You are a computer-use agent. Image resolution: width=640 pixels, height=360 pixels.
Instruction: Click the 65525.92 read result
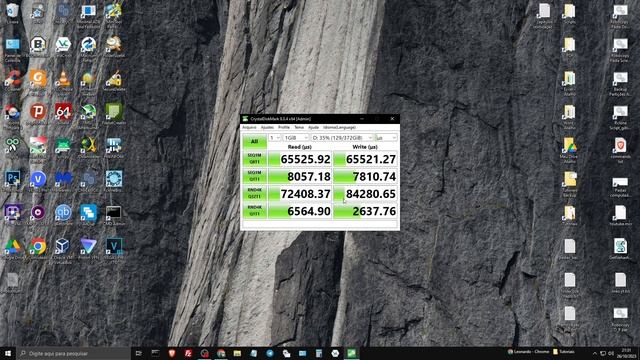point(300,159)
